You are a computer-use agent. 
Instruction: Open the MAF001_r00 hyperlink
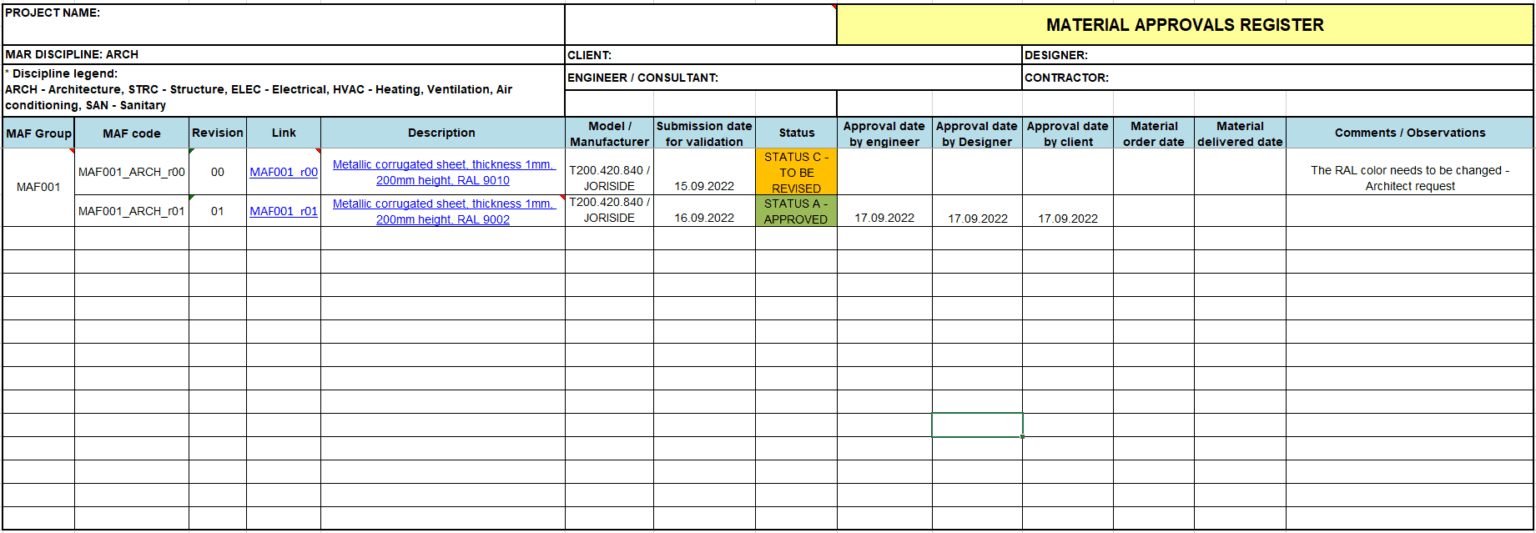pyautogui.click(x=283, y=172)
